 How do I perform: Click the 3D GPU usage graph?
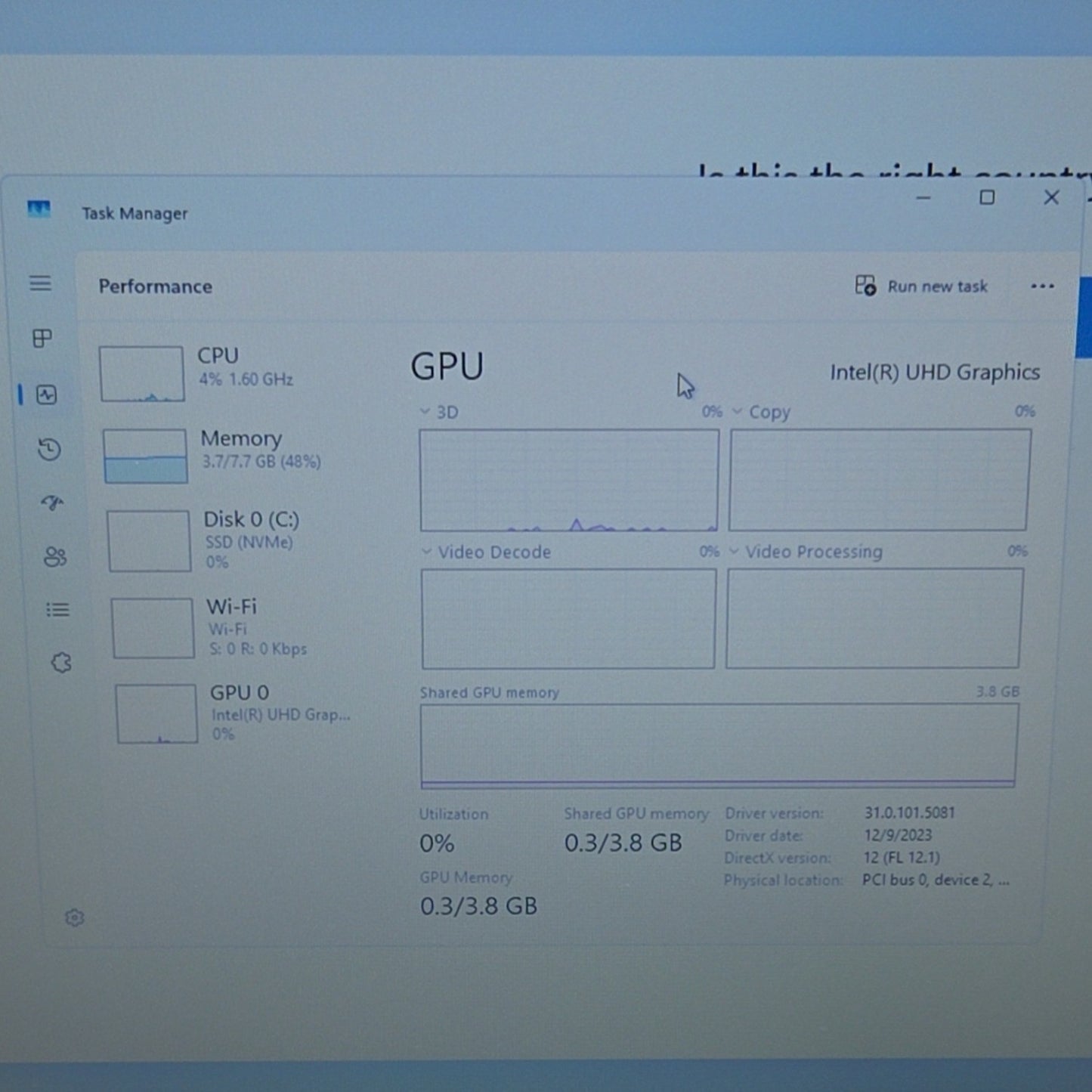coord(569,481)
